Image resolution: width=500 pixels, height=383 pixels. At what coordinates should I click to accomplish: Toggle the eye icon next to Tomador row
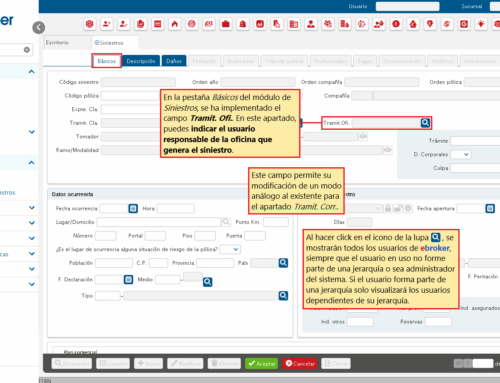[363, 136]
